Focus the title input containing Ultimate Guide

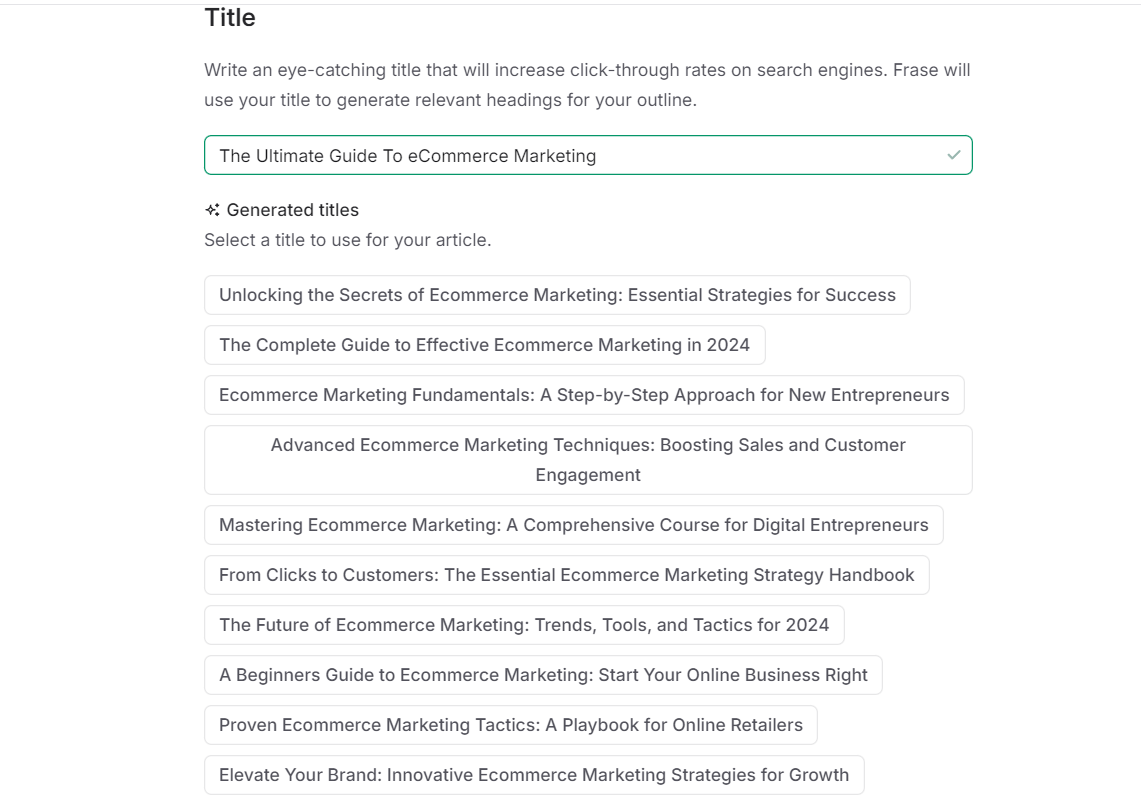[588, 155]
